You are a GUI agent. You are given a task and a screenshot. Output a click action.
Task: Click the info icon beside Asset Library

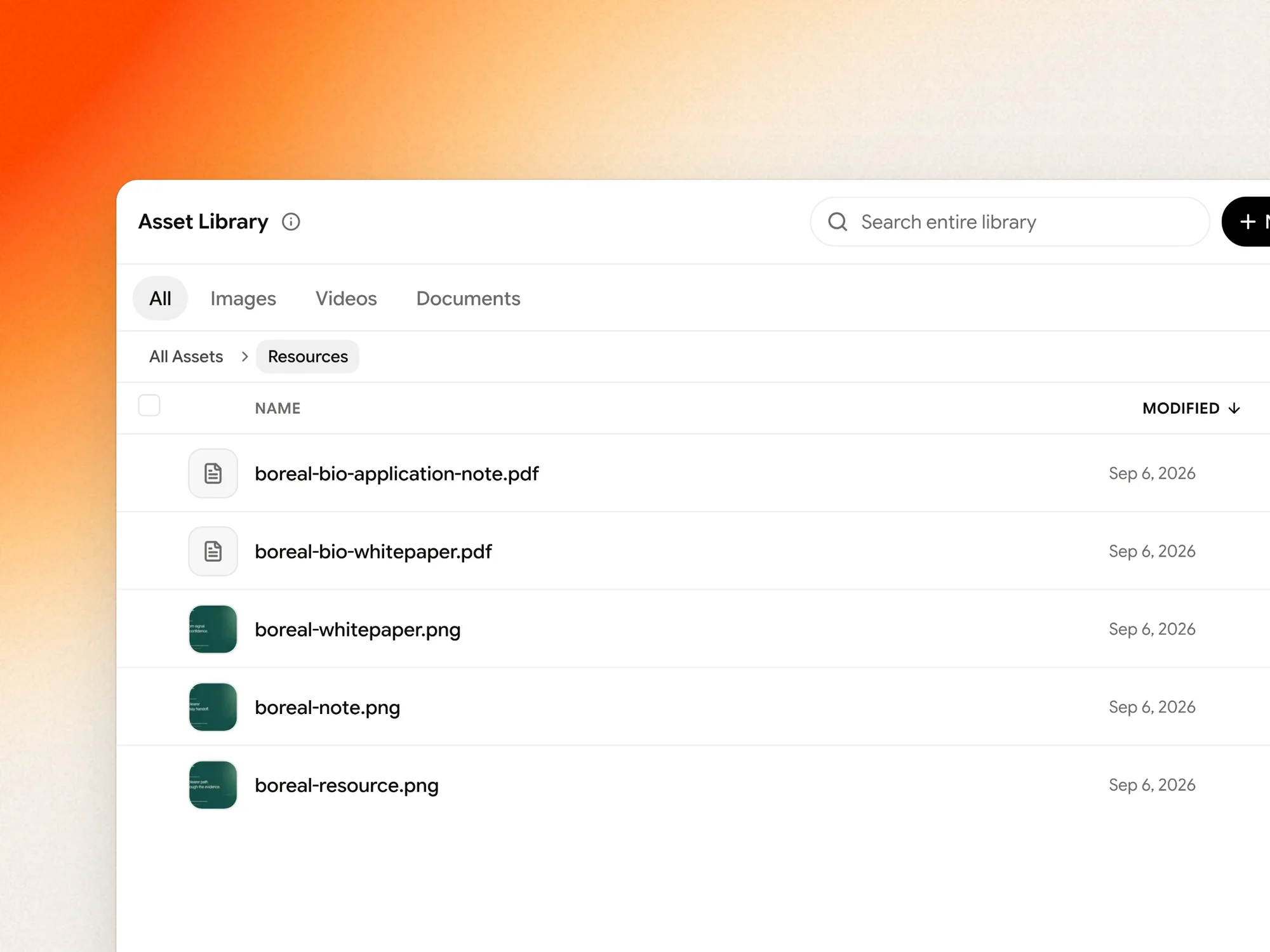[291, 221]
